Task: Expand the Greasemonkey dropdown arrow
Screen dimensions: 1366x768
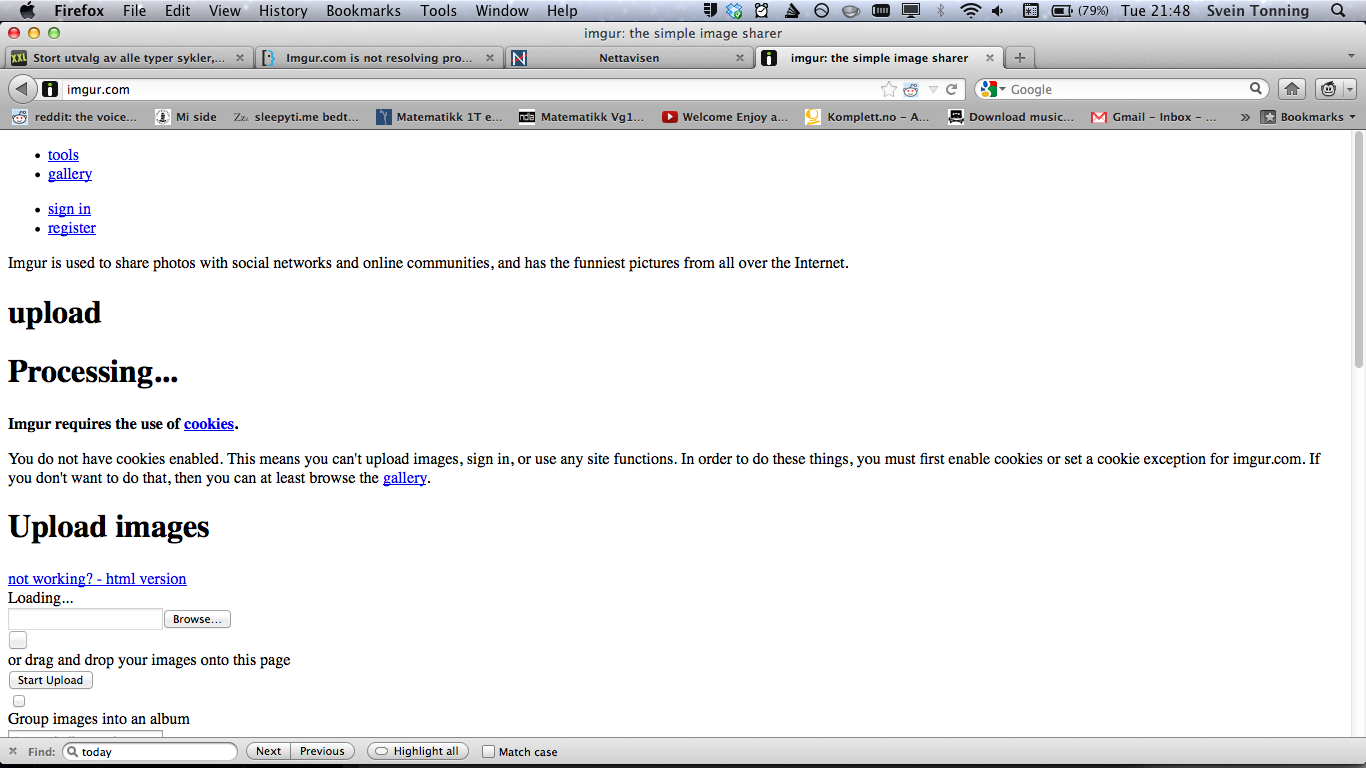Action: click(x=1348, y=90)
